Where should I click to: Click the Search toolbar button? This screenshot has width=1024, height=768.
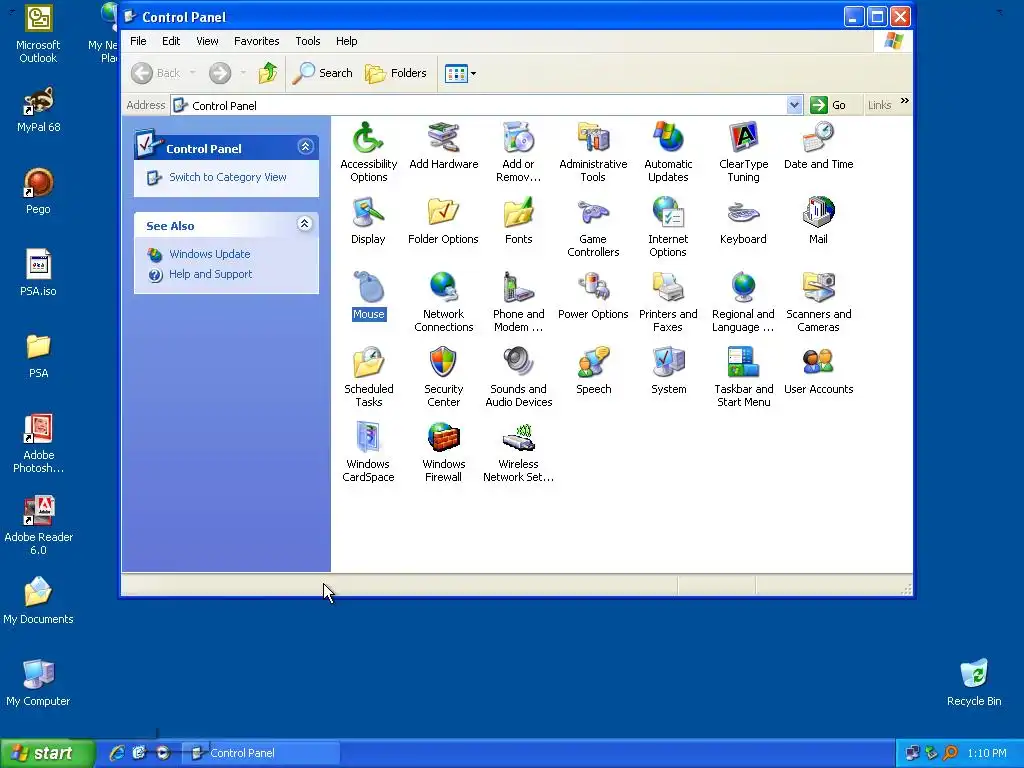click(323, 73)
